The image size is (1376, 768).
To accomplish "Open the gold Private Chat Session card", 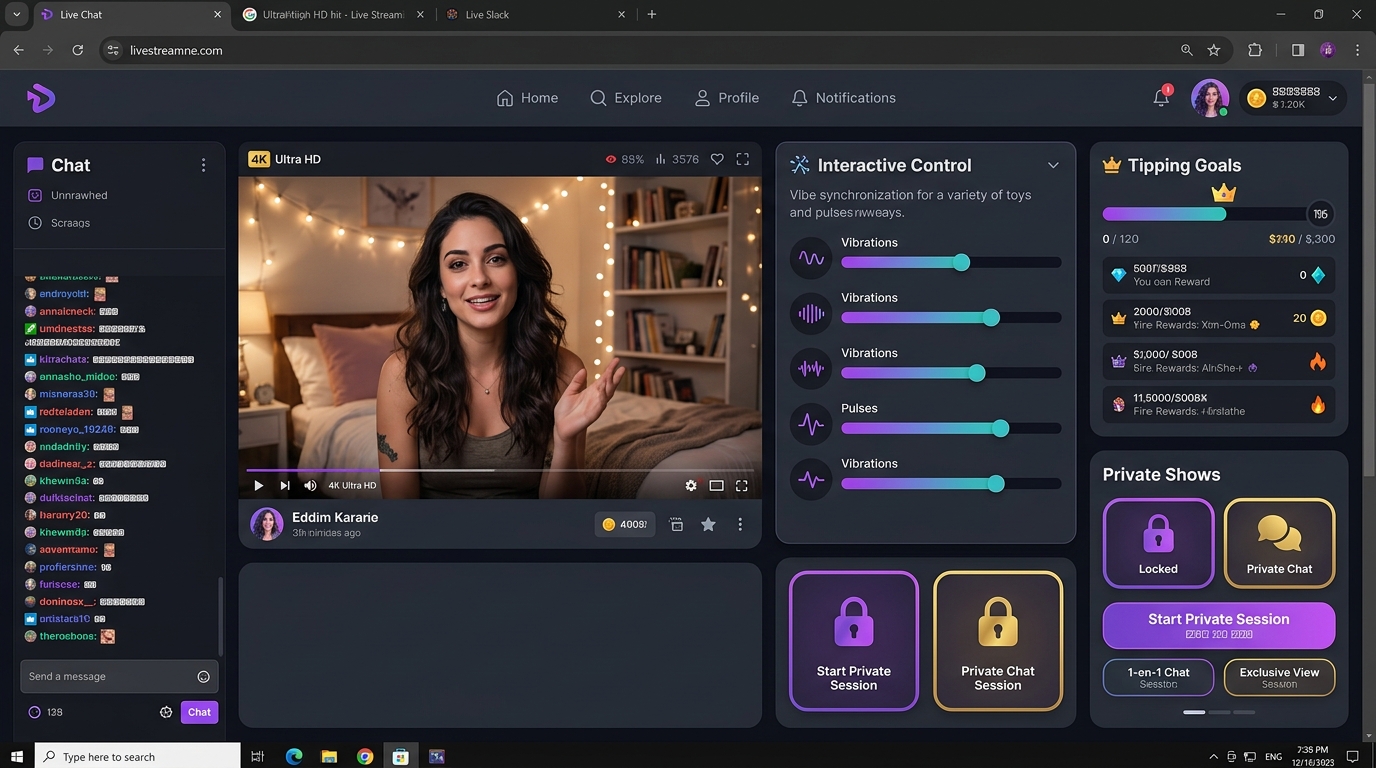I will tap(997, 641).
